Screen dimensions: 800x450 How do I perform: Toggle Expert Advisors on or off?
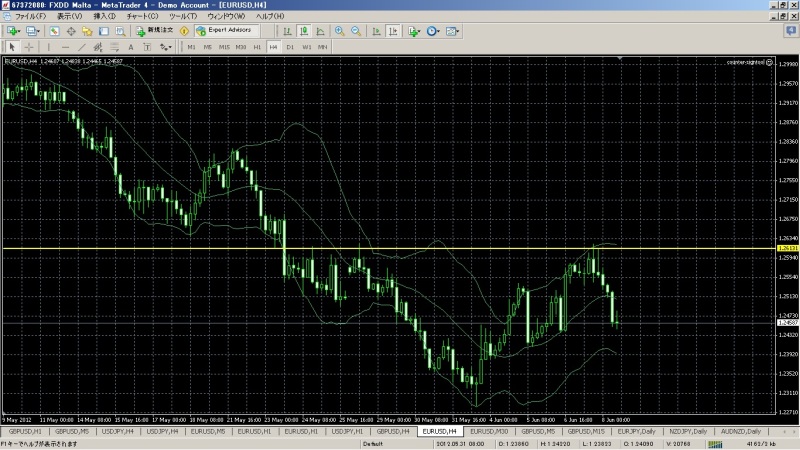tap(223, 31)
